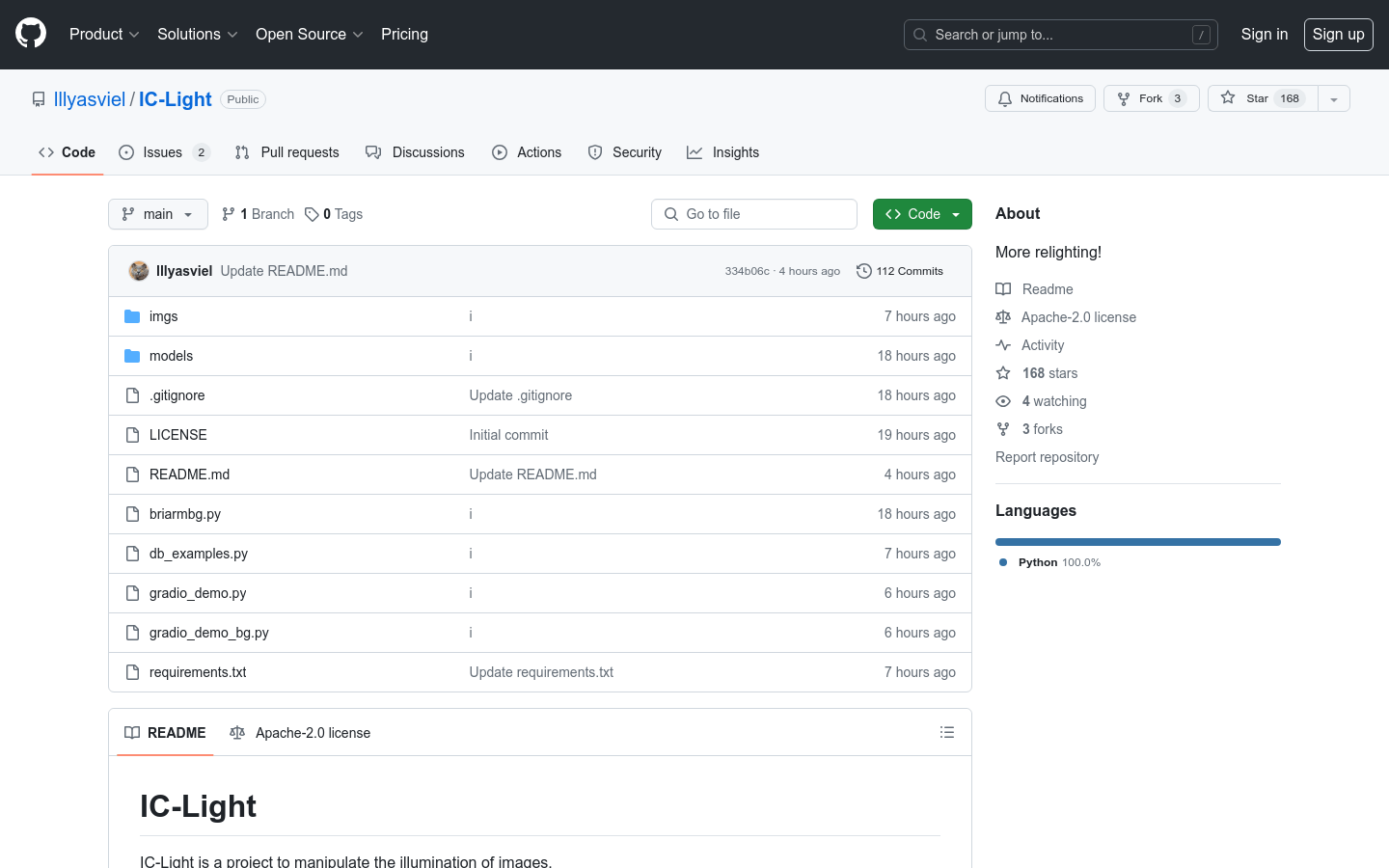
Task: Switch to the Pull requests tab
Action: (x=286, y=152)
